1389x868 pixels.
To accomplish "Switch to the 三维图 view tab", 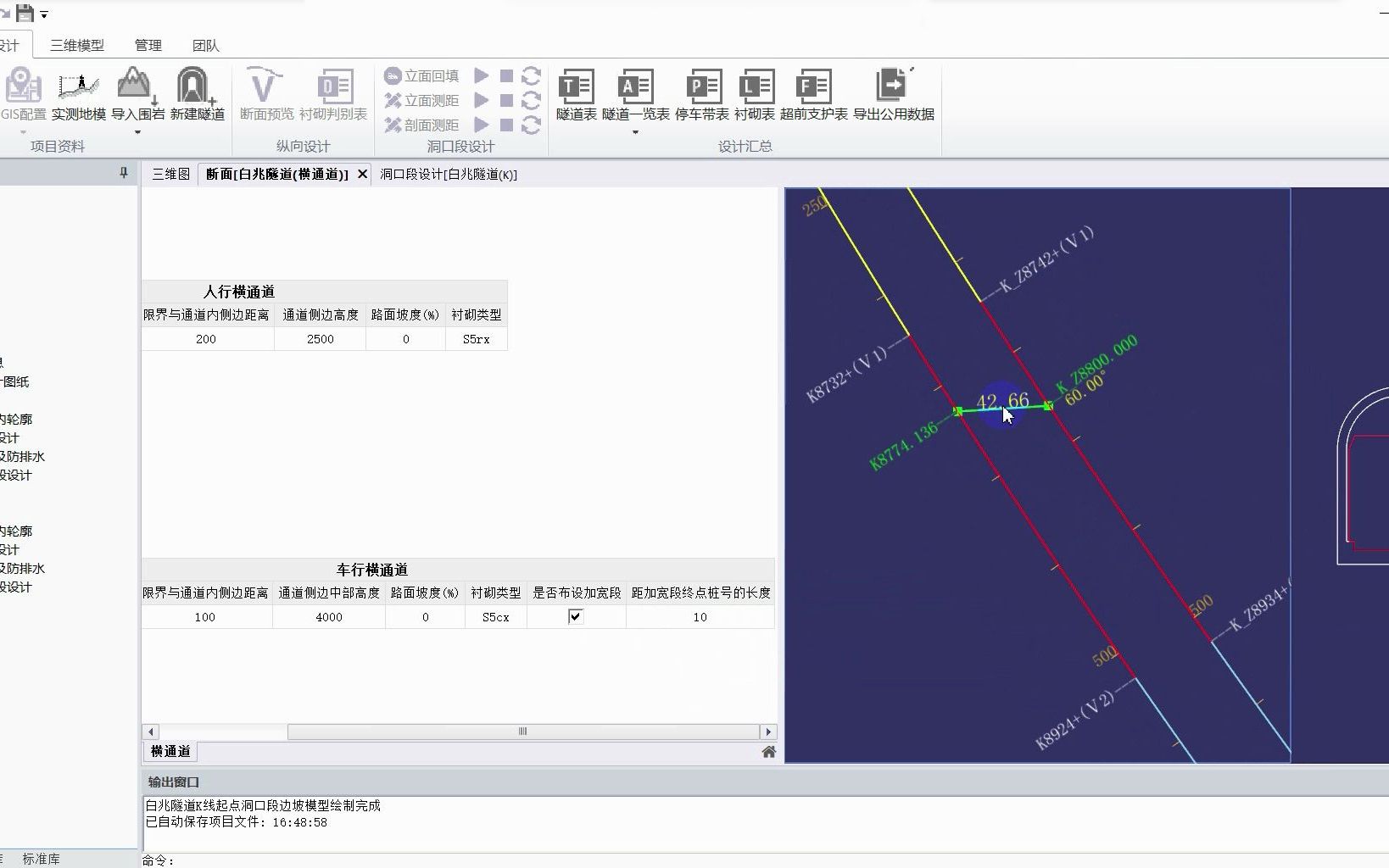I will [x=170, y=174].
